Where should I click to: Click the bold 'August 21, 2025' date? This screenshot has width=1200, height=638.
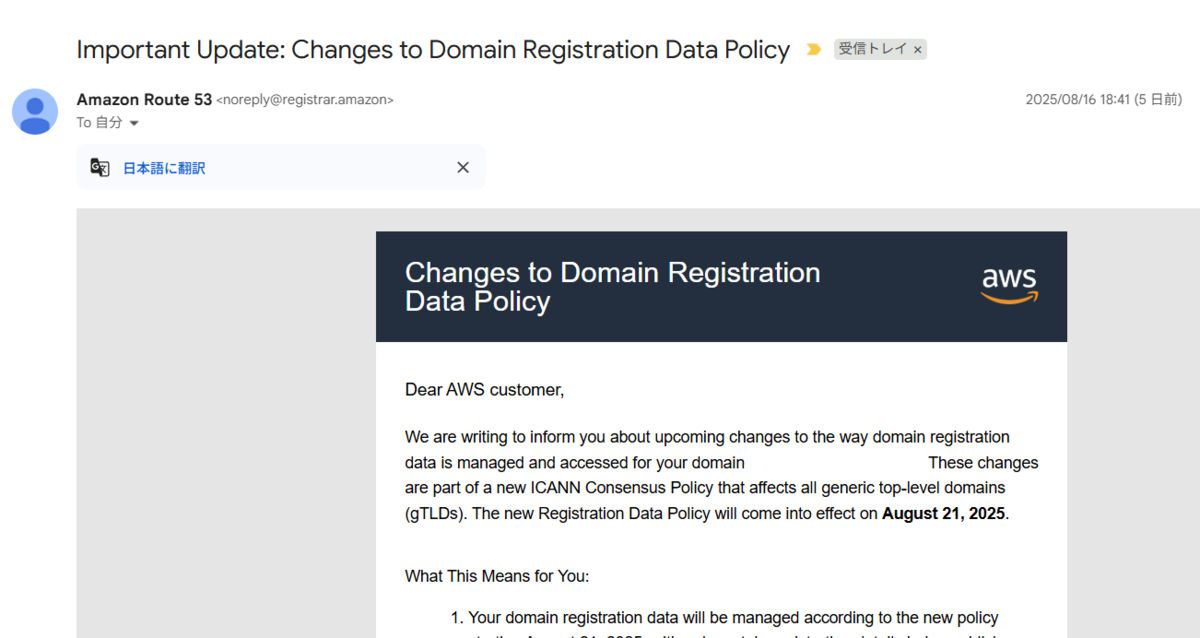(944, 514)
